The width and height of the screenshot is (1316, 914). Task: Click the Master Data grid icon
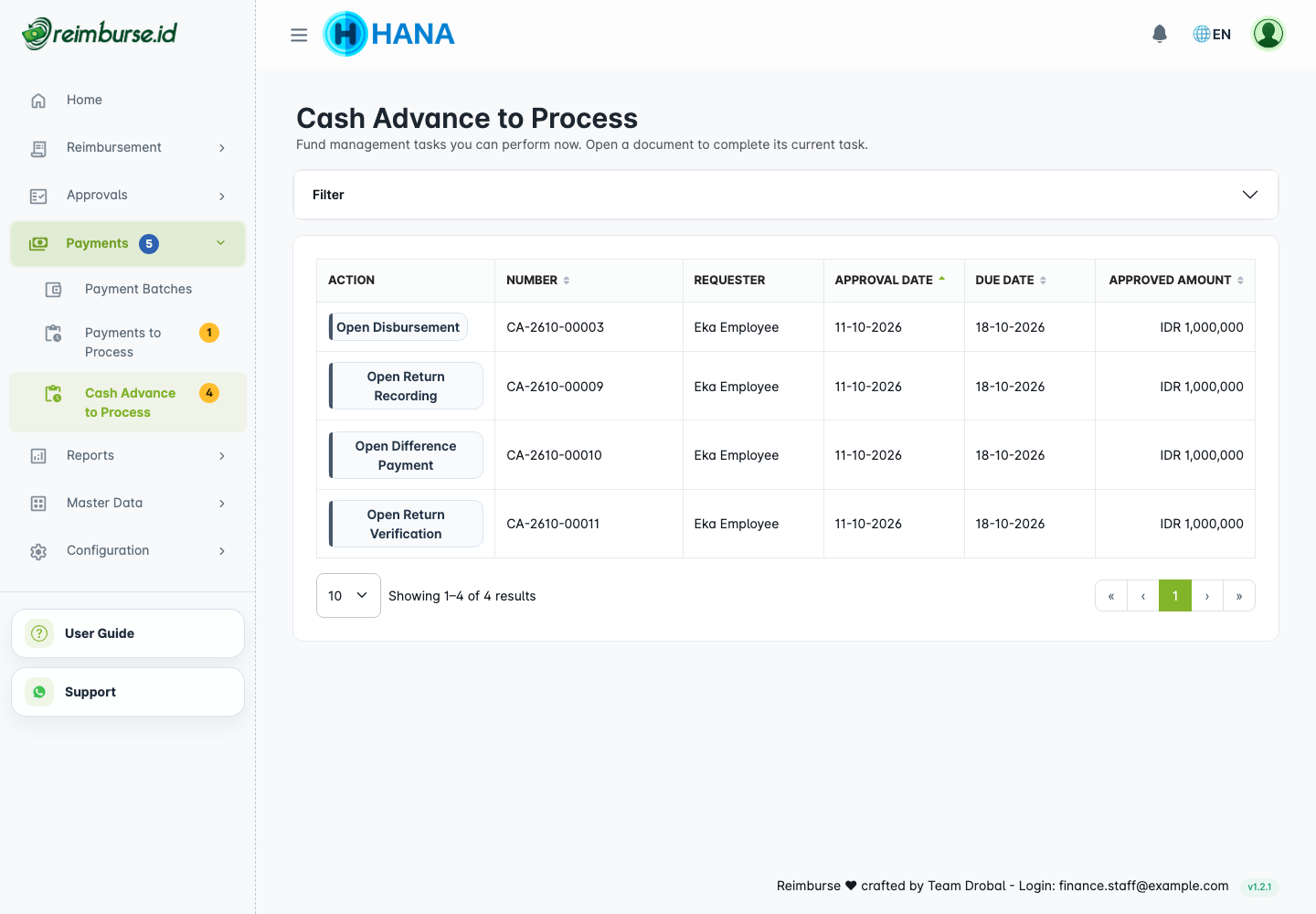coord(38,504)
